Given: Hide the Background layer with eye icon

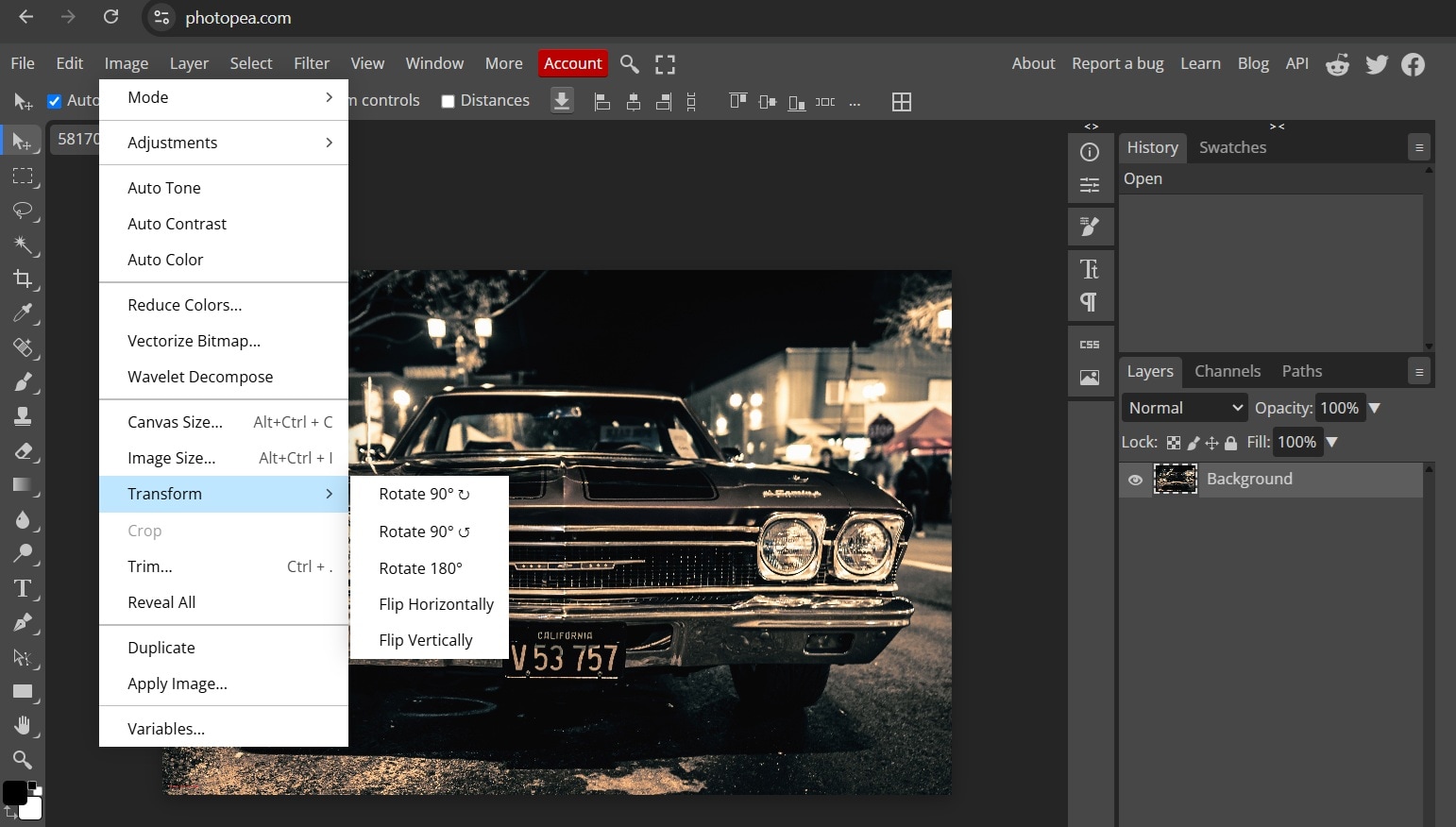Looking at the screenshot, I should [x=1135, y=480].
